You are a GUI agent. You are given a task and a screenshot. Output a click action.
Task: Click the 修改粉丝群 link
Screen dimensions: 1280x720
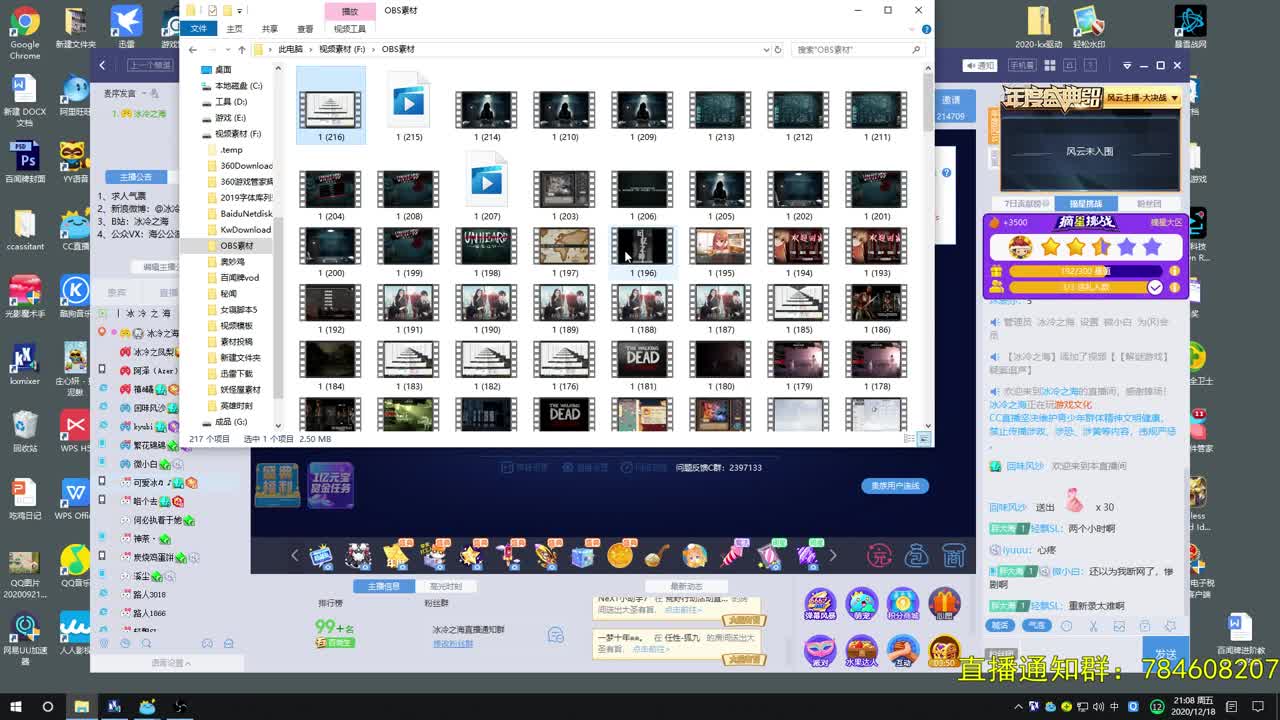point(453,644)
